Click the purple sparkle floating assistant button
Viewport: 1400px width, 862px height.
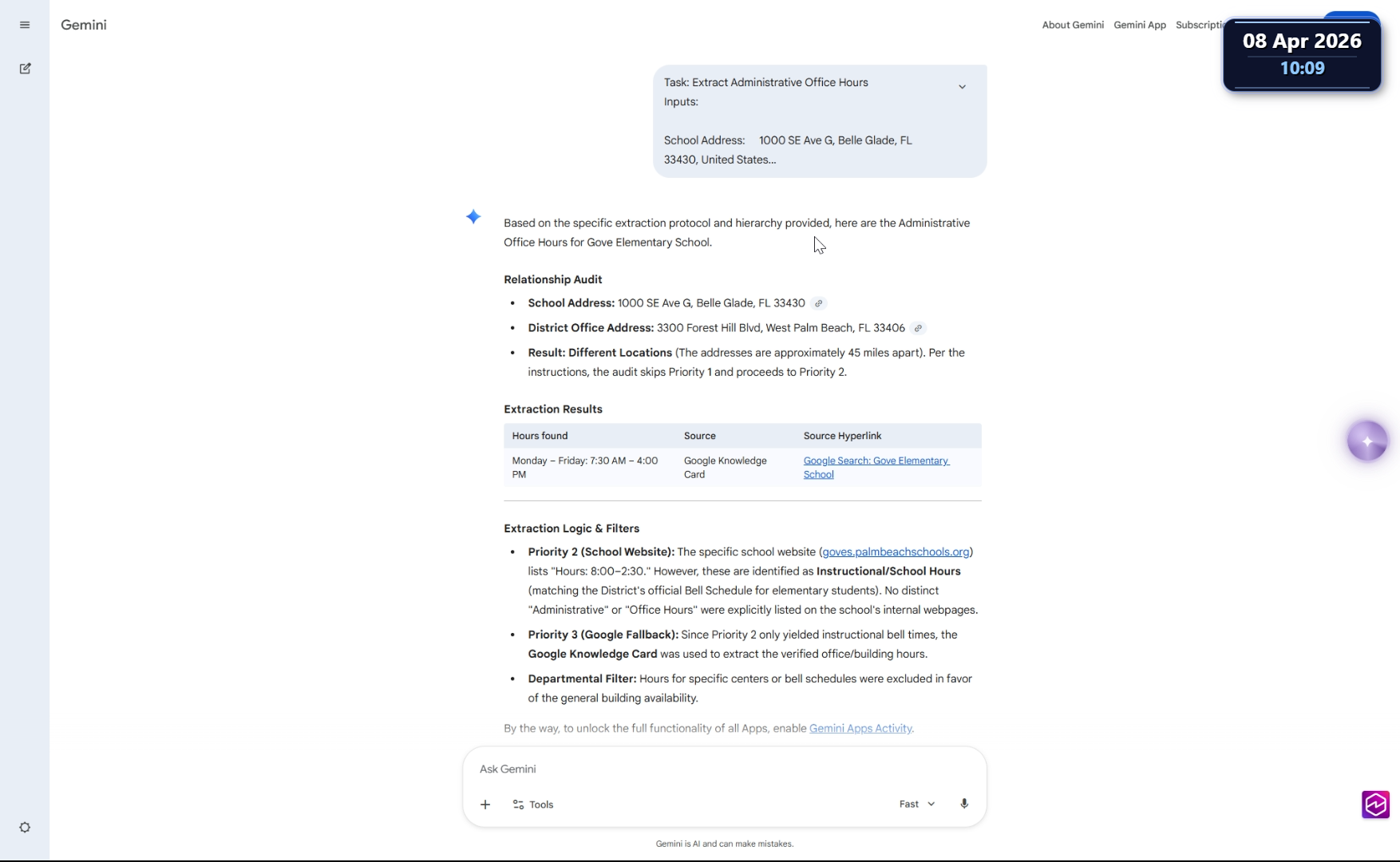pyautogui.click(x=1366, y=441)
